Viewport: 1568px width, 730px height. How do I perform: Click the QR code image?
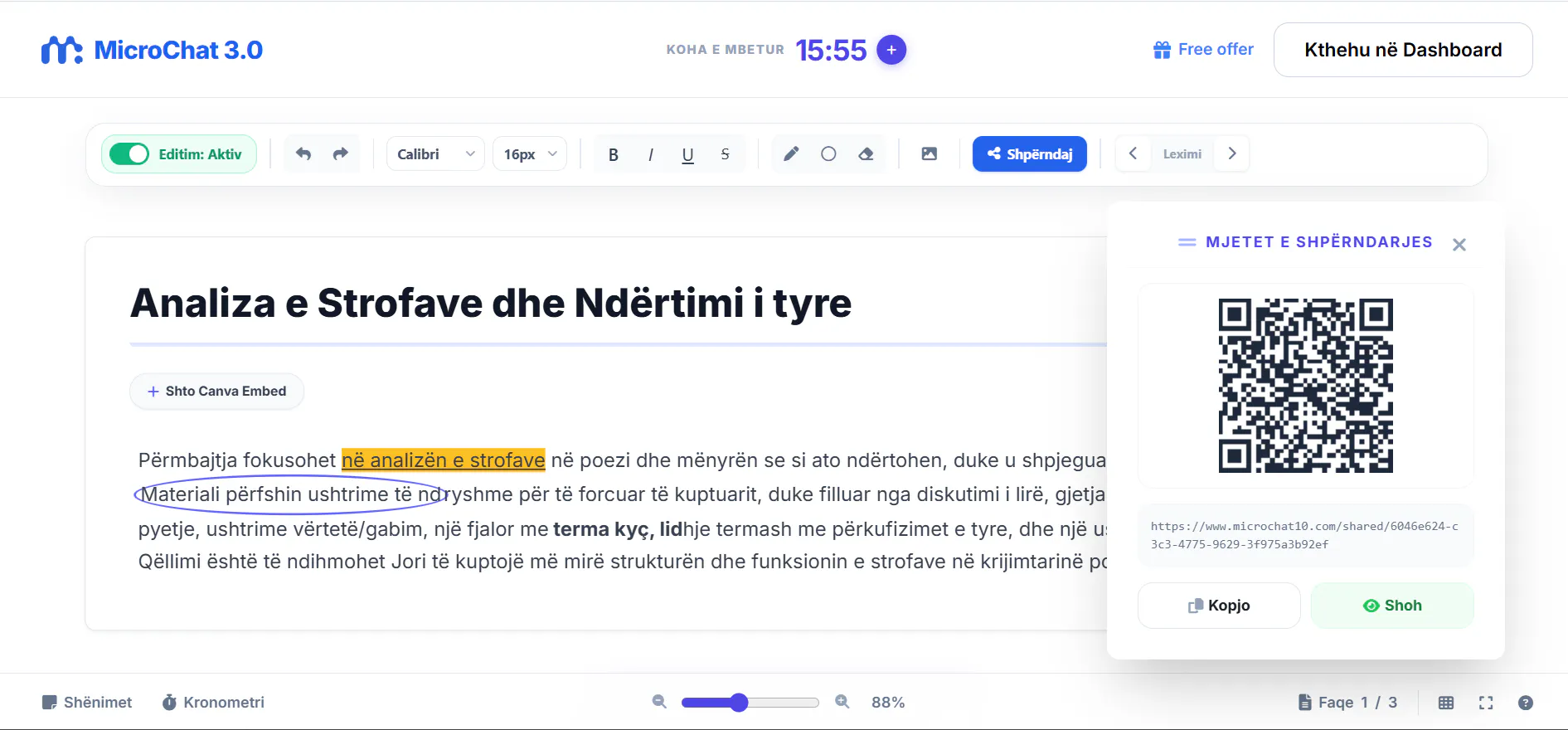(1306, 386)
